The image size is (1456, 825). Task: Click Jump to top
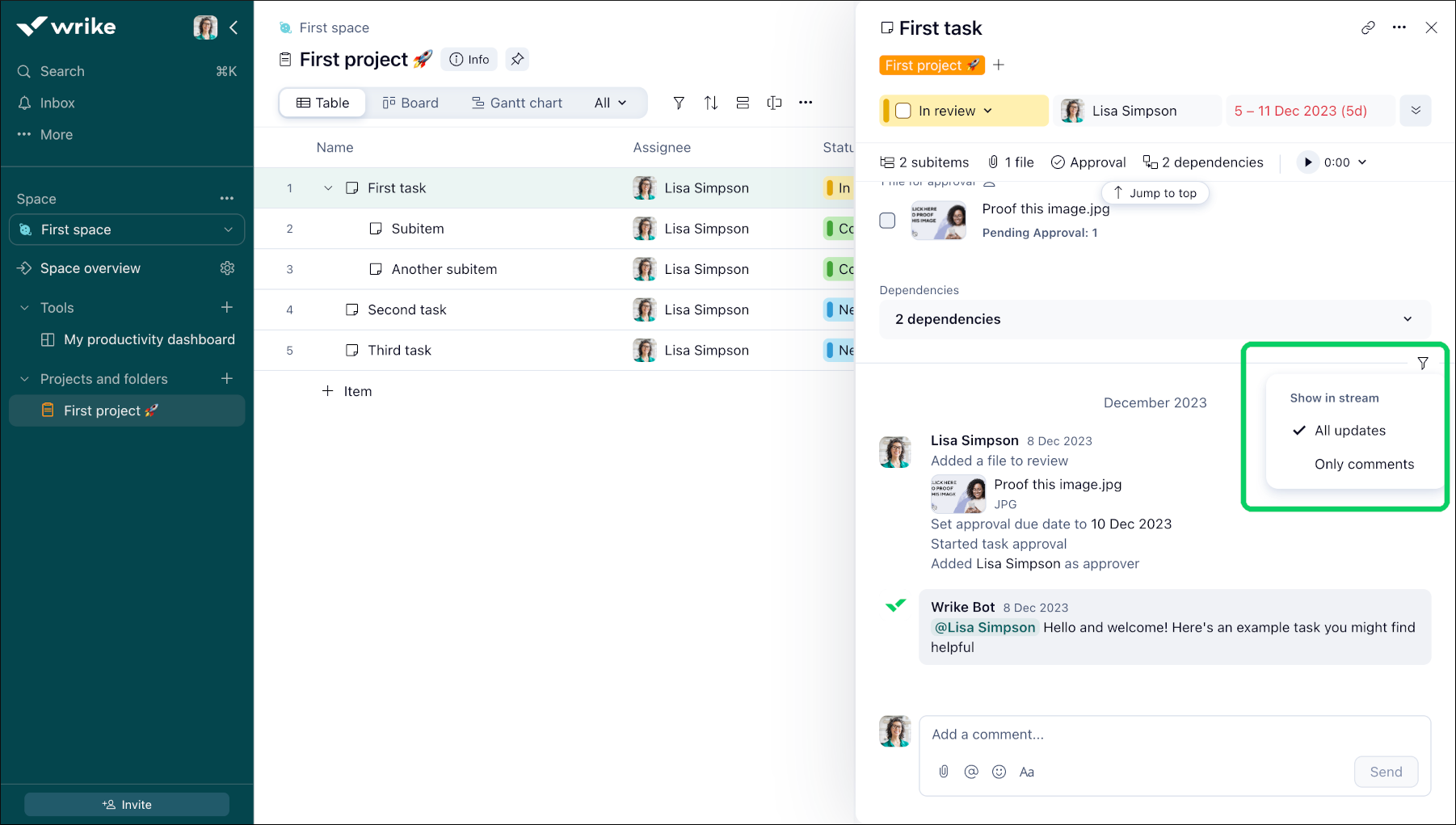tap(1155, 193)
